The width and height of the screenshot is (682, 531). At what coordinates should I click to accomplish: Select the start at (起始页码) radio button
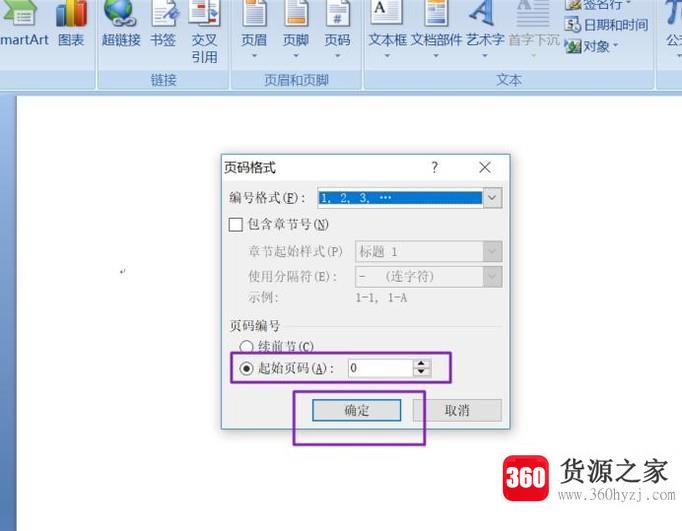click(x=246, y=369)
